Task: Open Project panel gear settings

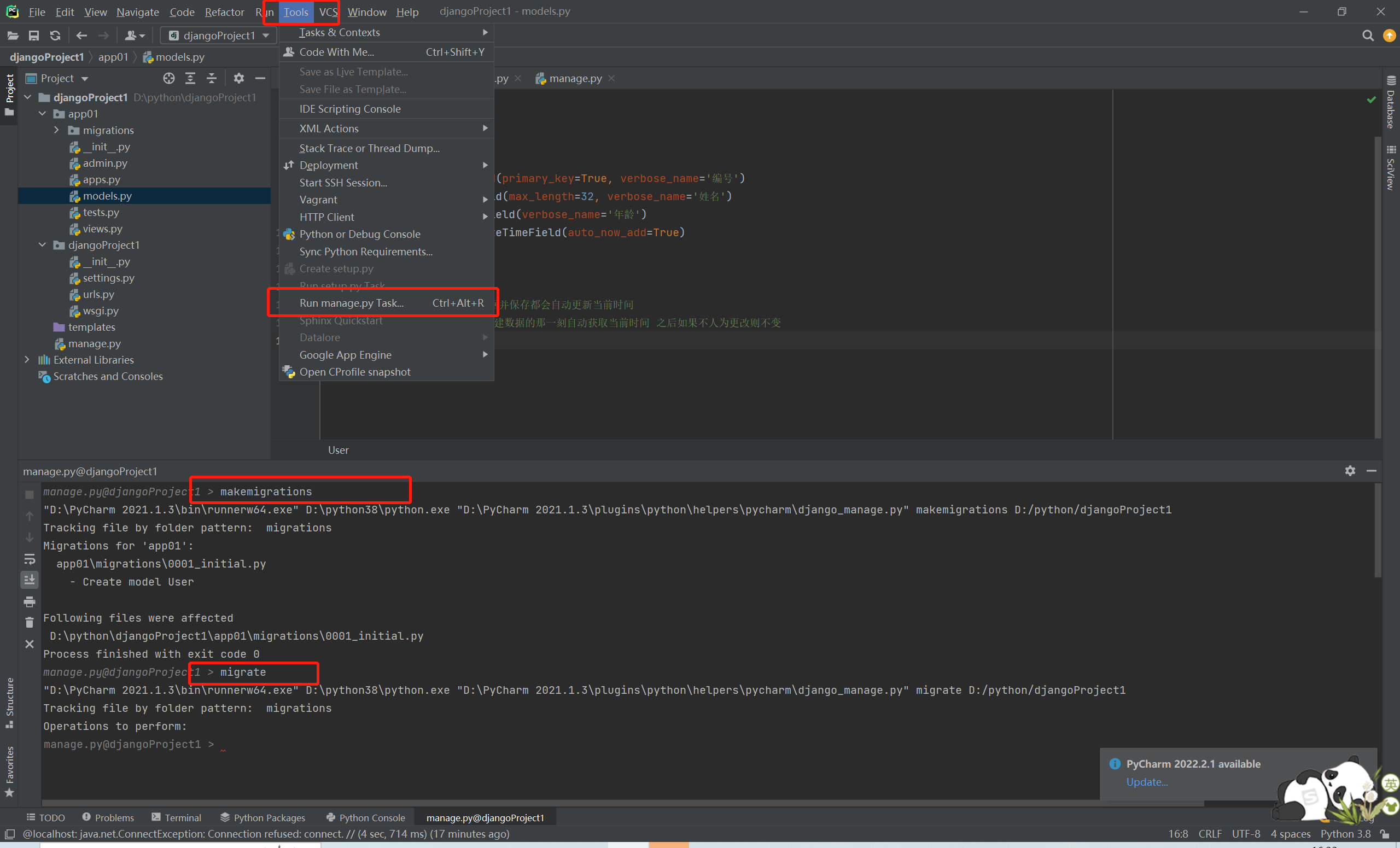Action: tap(238, 78)
